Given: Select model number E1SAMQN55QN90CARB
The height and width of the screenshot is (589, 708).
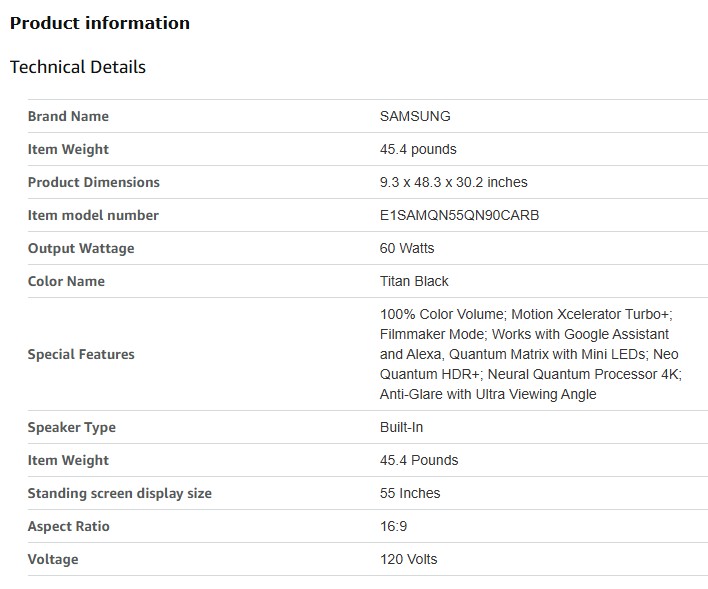Looking at the screenshot, I should coord(459,215).
